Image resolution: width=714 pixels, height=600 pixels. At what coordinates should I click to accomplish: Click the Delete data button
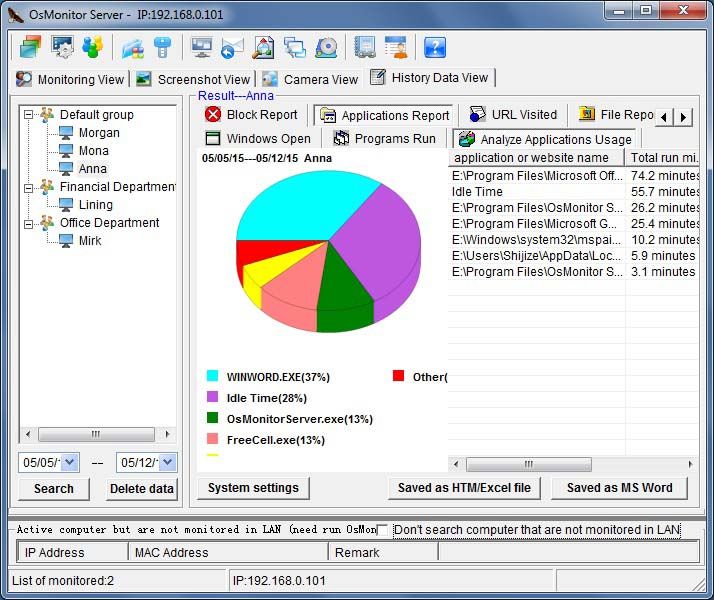click(x=142, y=488)
